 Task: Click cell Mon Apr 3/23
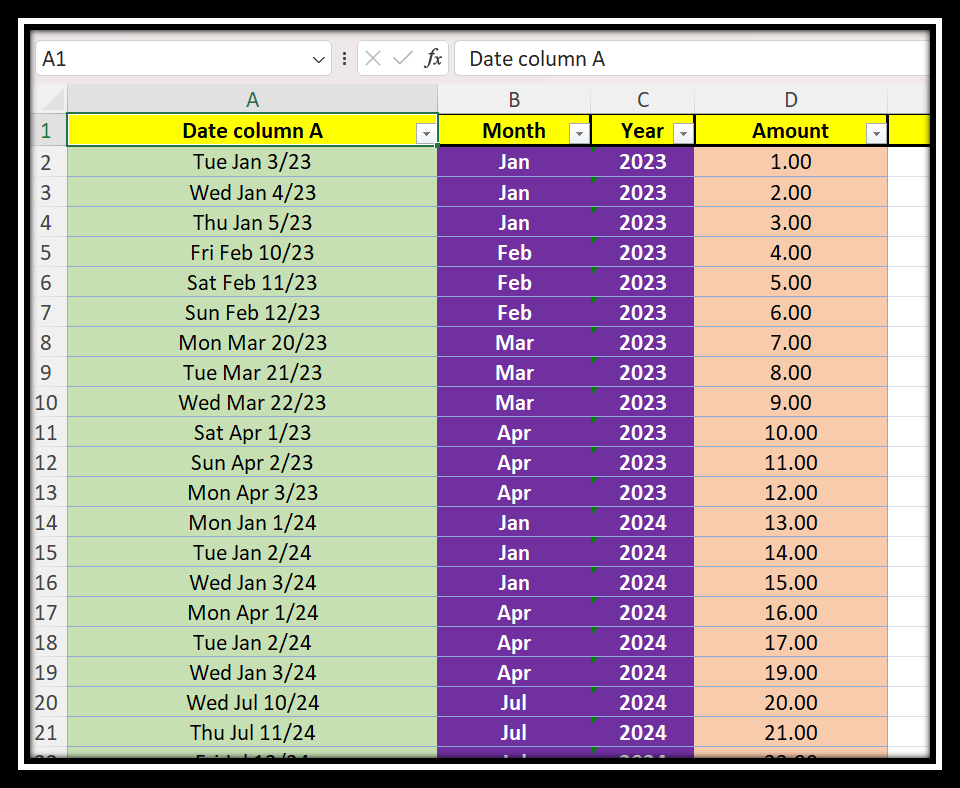(x=252, y=492)
